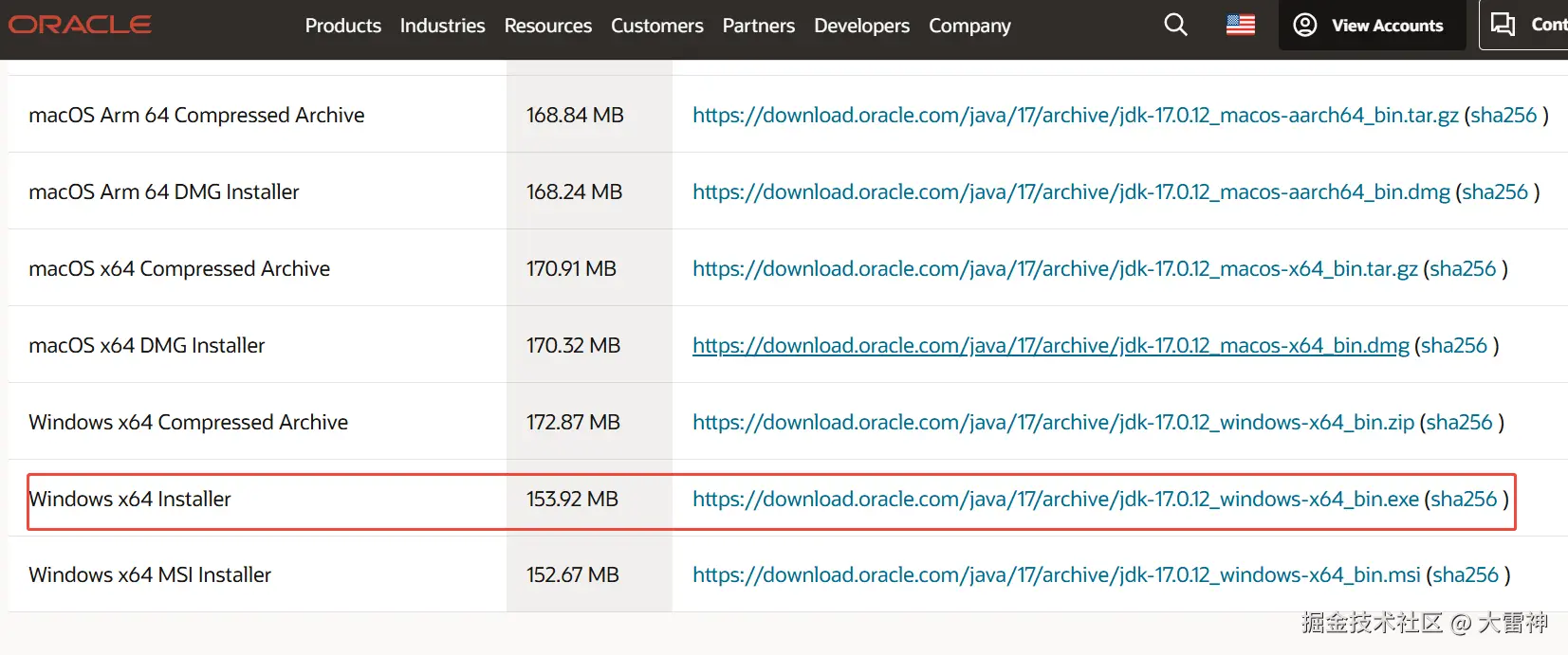Download Windows x64 zip archive link
Viewport: 1568px width, 655px height.
pos(1053,422)
